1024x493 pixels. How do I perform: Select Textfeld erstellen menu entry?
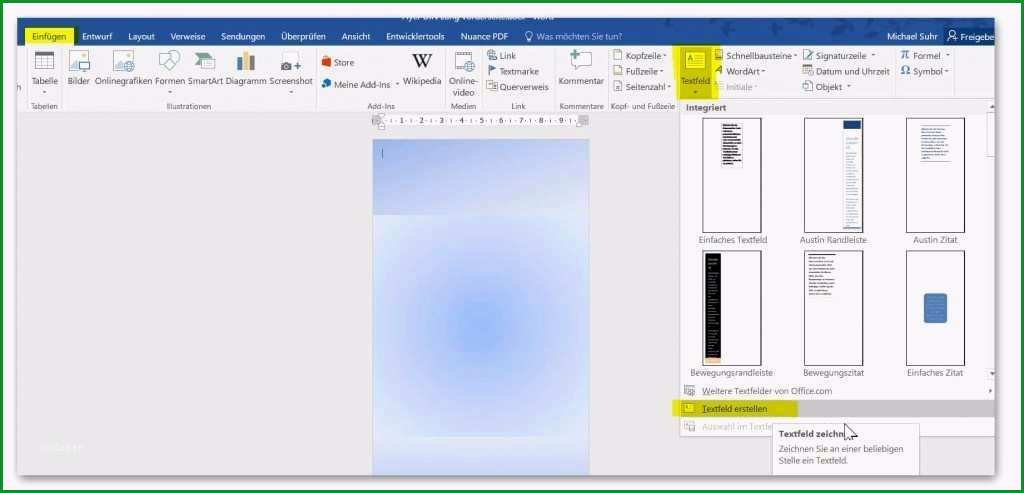click(x=837, y=409)
